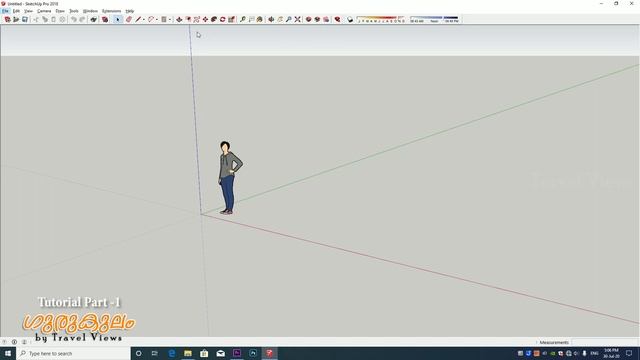Click the Cut icon

pyautogui.click(x=36, y=19)
